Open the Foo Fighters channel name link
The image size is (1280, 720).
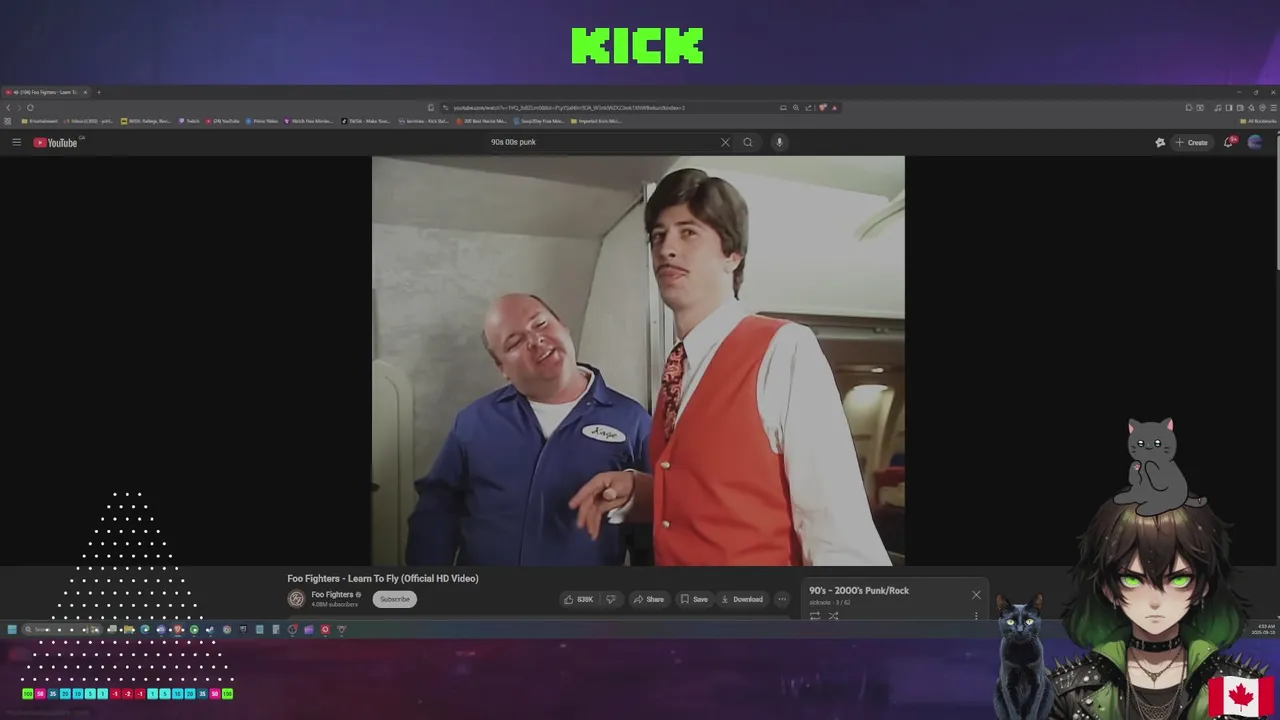(332, 595)
